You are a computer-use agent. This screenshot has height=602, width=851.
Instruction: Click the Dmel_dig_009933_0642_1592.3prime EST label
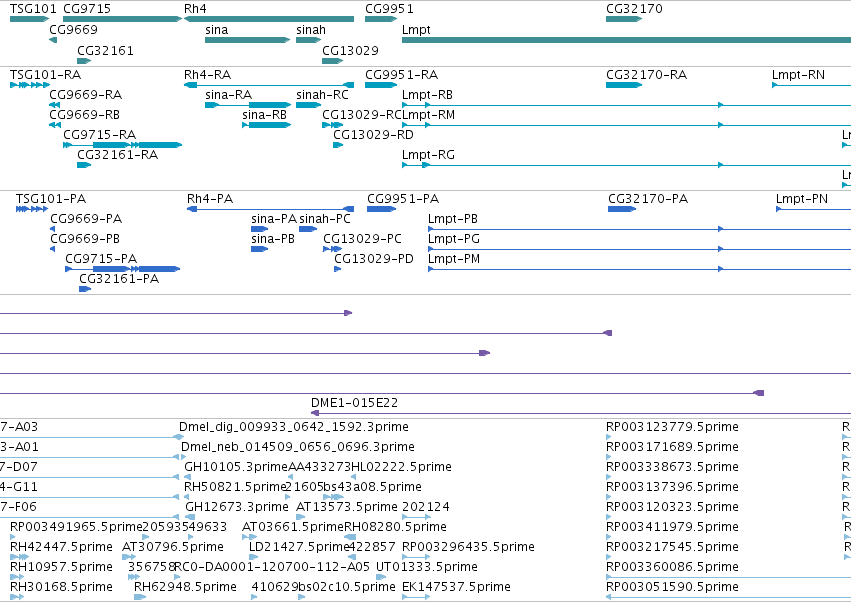click(x=294, y=427)
